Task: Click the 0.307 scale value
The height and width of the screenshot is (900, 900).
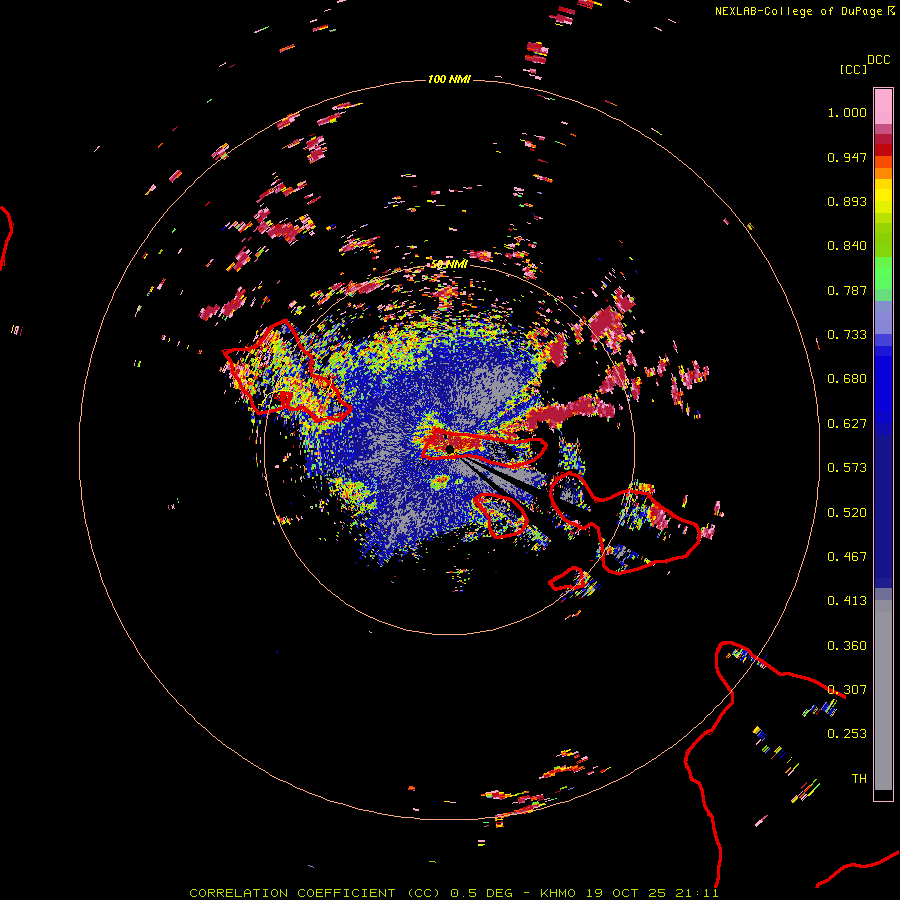Action: [x=847, y=690]
